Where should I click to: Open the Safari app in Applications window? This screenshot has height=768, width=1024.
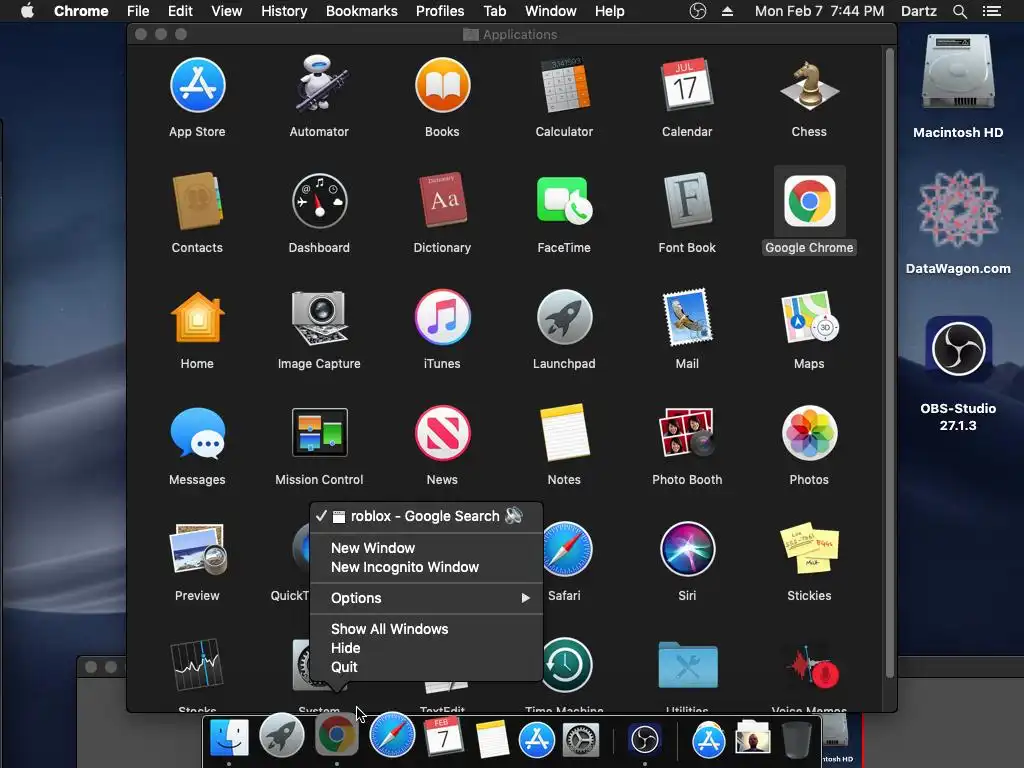(x=566, y=549)
